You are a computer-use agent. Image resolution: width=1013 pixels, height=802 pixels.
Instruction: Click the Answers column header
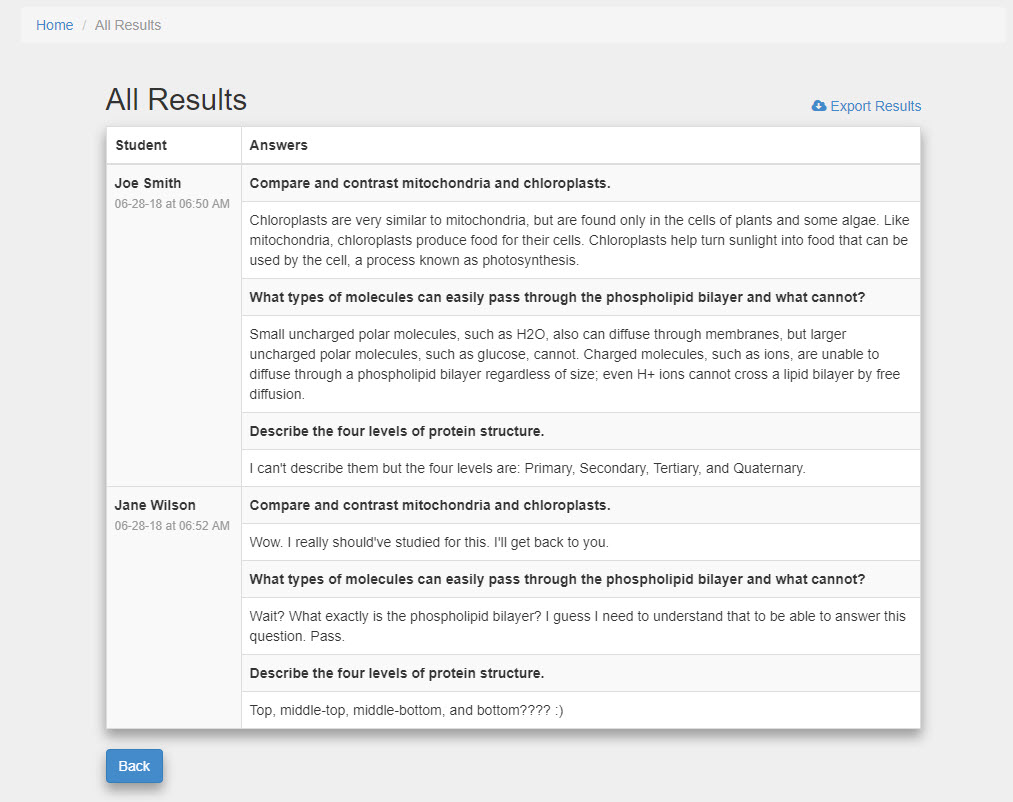pyautogui.click(x=278, y=145)
